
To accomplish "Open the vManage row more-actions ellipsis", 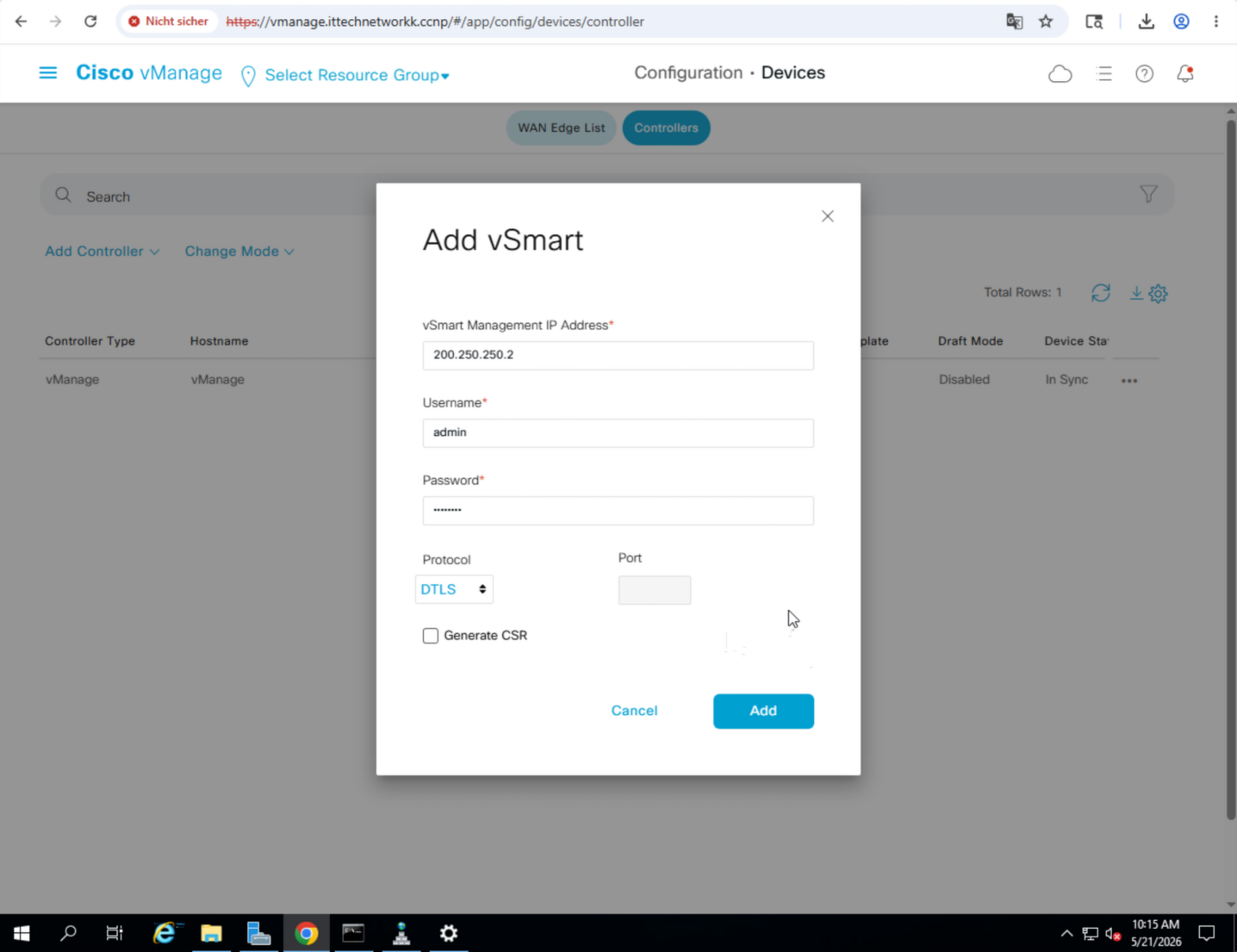I will pyautogui.click(x=1129, y=380).
